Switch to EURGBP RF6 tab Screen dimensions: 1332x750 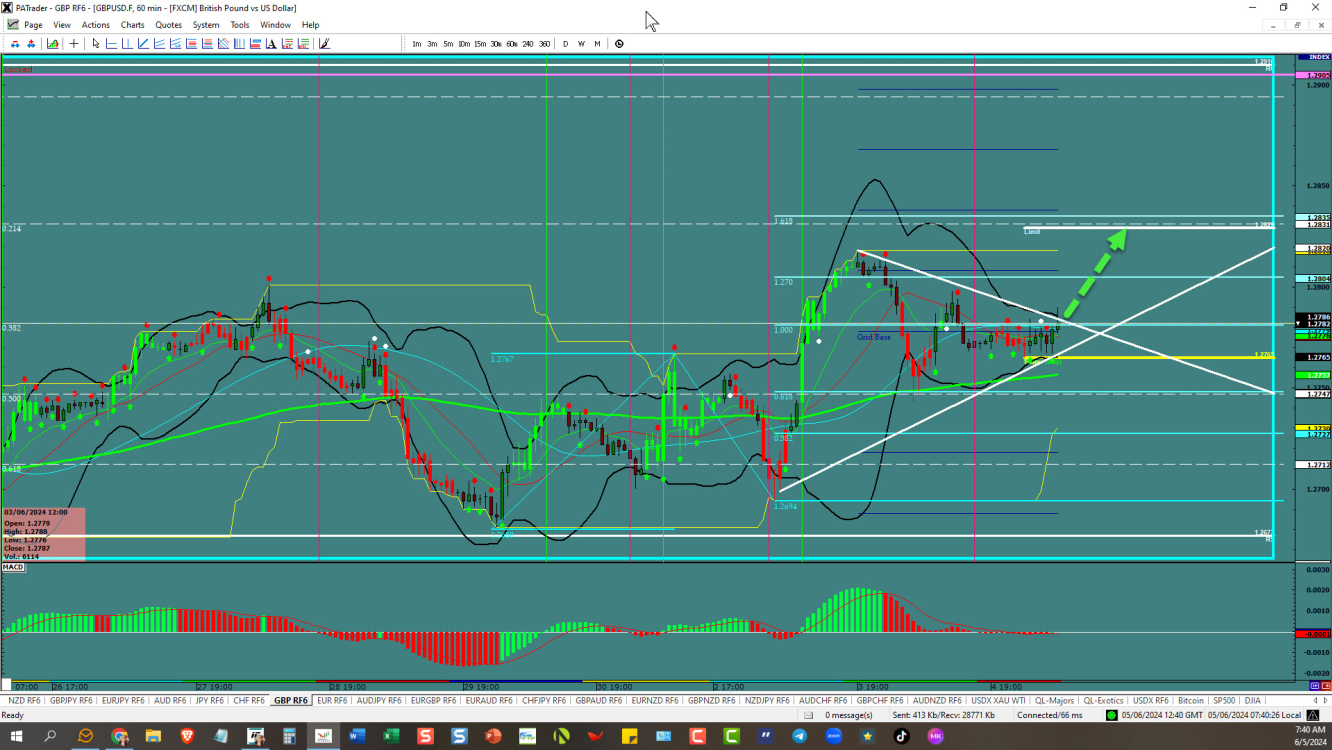tap(434, 700)
